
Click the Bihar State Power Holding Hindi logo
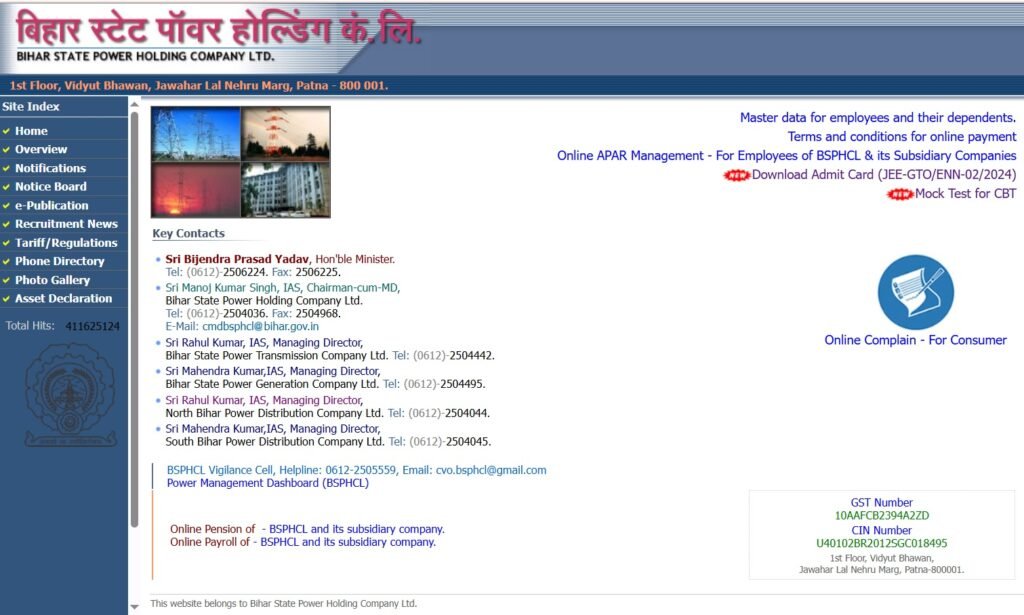click(x=219, y=29)
